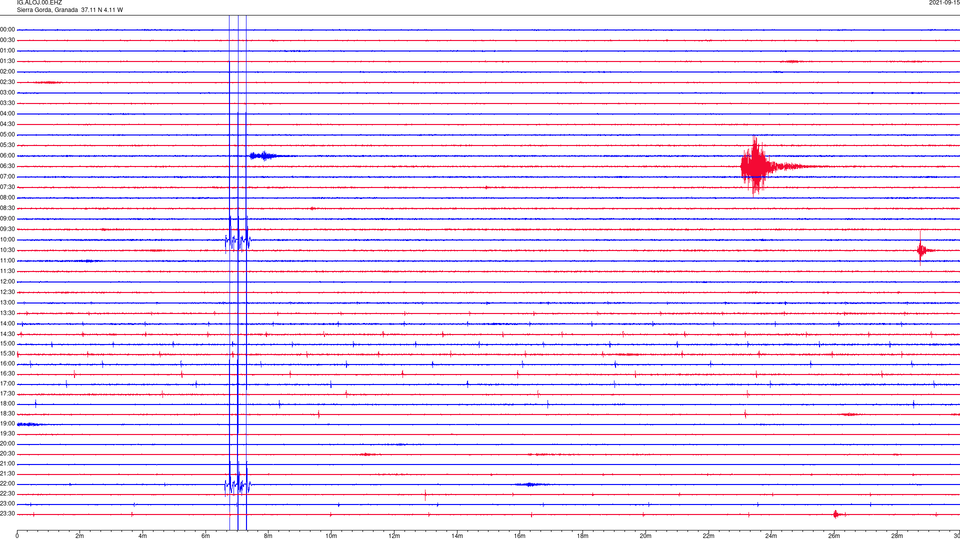Viewport: 960px width, 540px height.
Task: Click the 03:30 time label
Action: tap(7, 103)
